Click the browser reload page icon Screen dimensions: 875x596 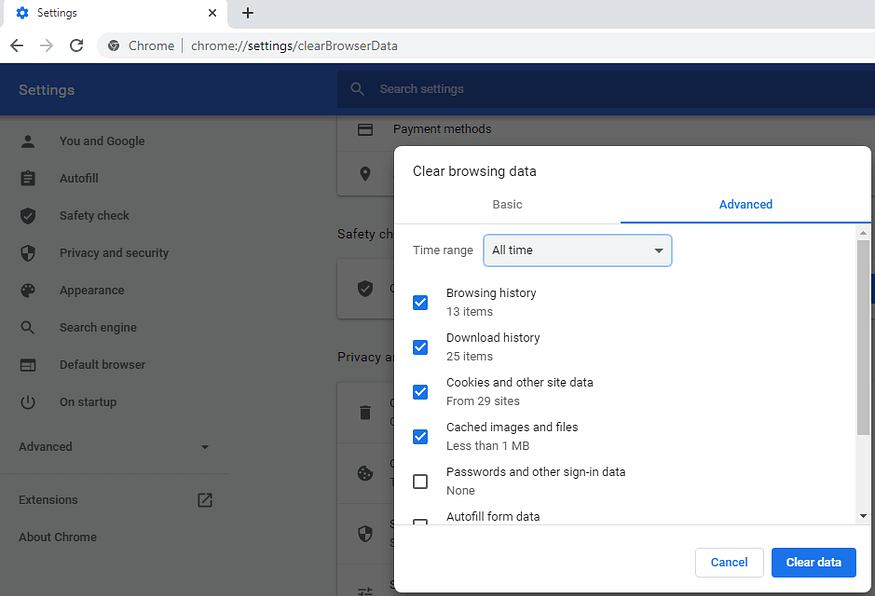(x=76, y=46)
